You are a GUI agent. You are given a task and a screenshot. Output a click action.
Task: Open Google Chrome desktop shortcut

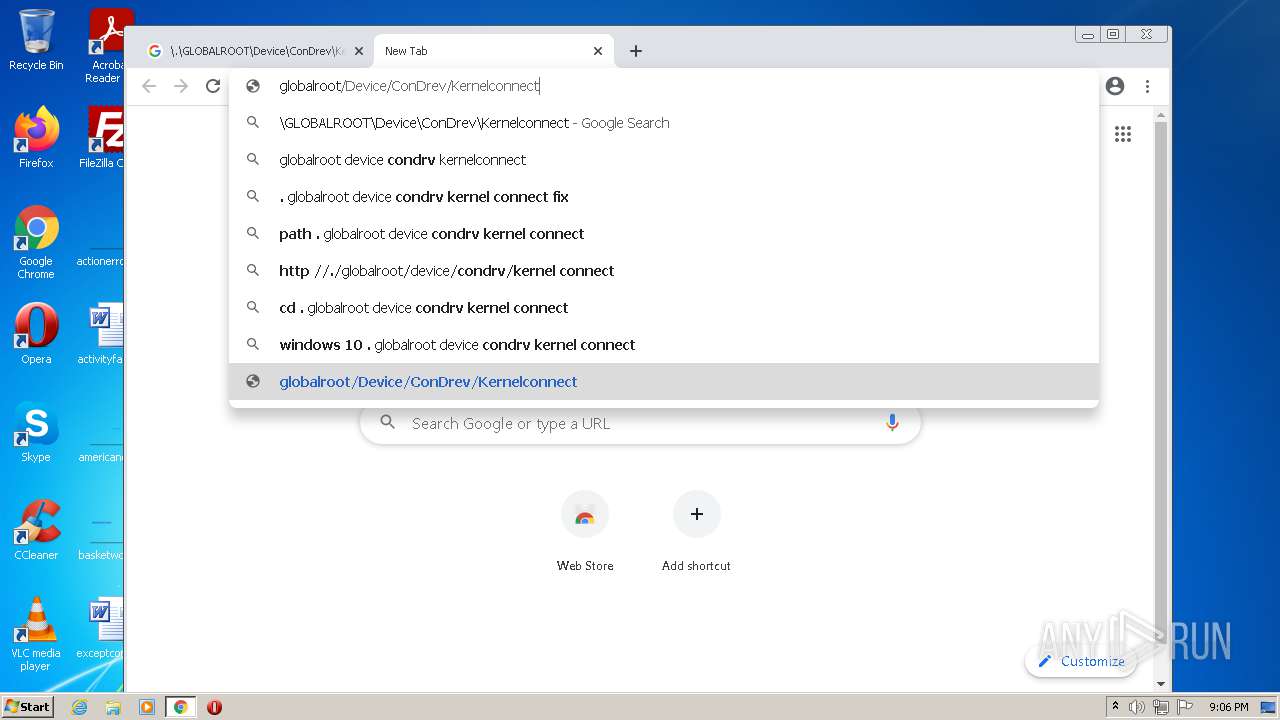pyautogui.click(x=36, y=242)
